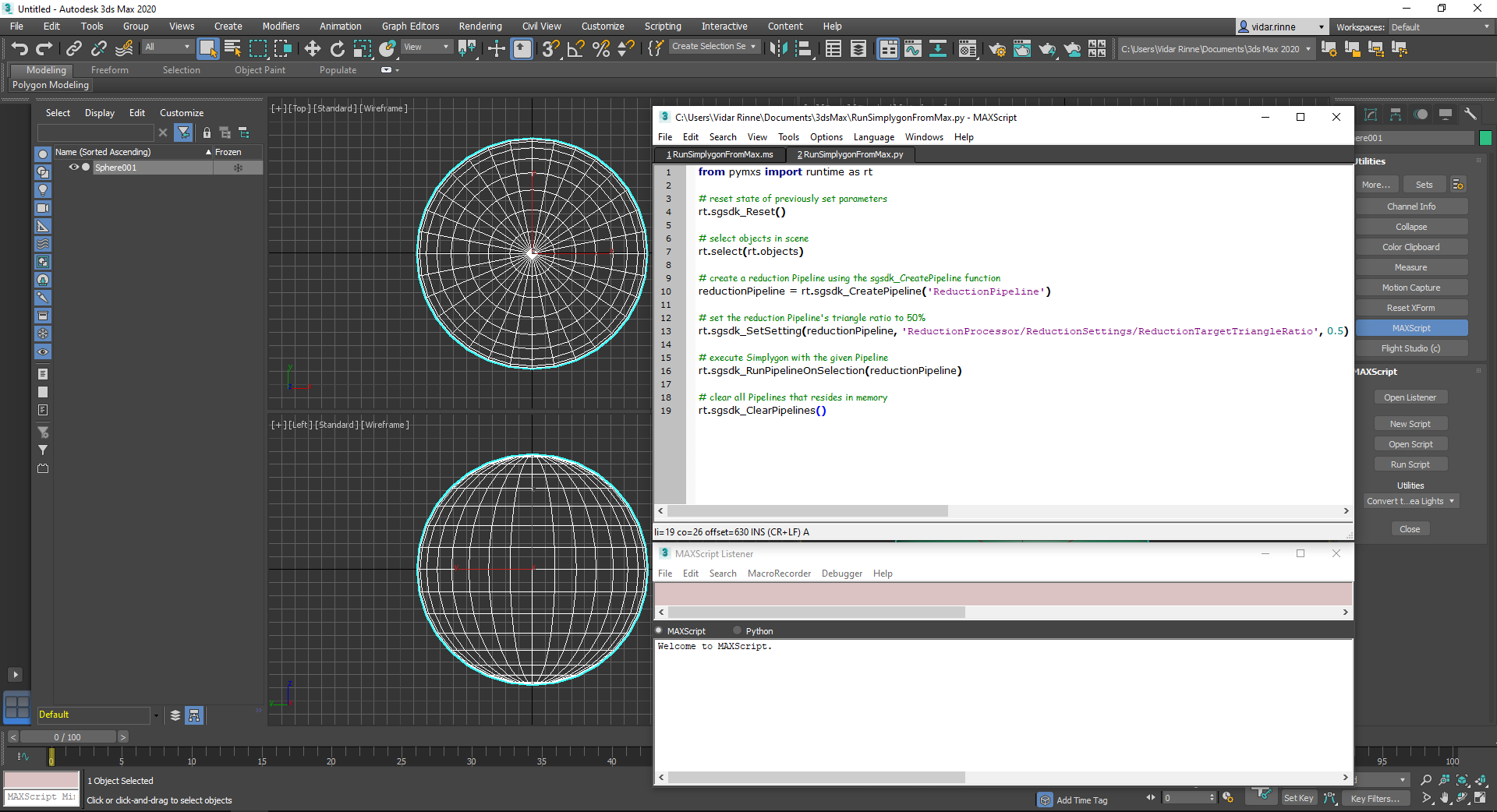Screen dimensions: 1497x812
Task: Click the Select and Link chain icon
Action: (73, 49)
